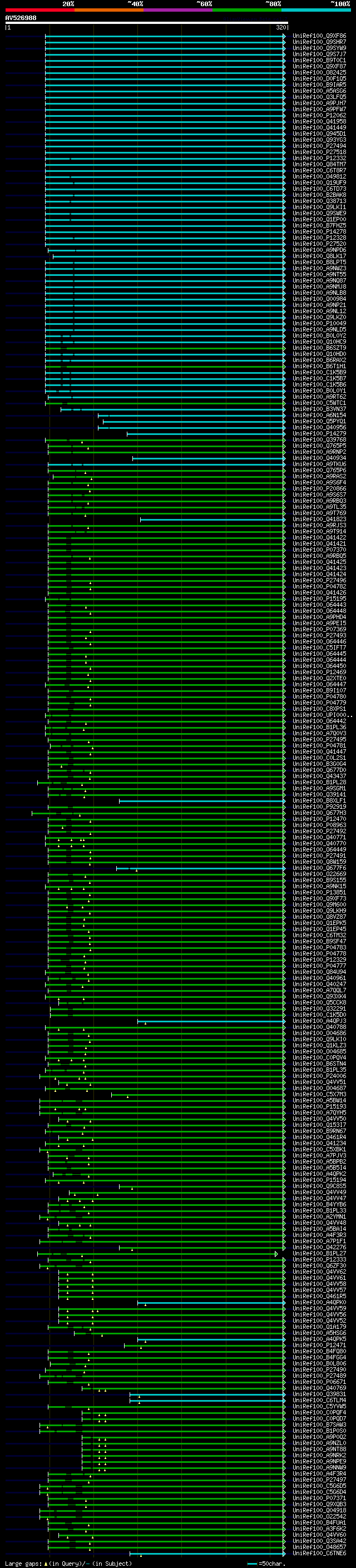Screen dimensions: 356x1568
Task: Select hit UniRef100_Q2XTE0
Action: (319, 678)
